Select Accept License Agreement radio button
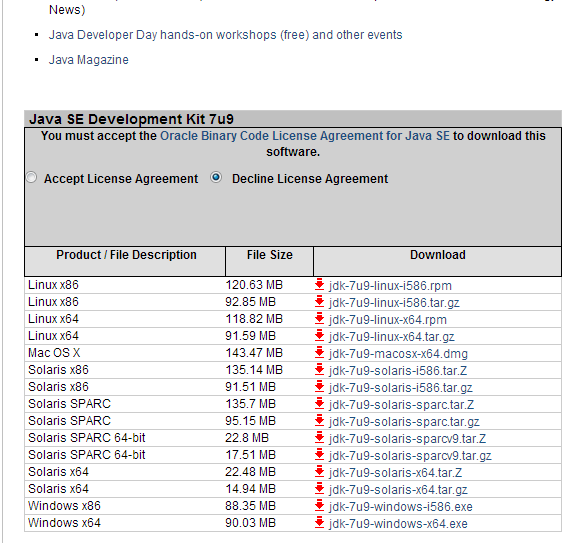The image size is (580, 543). point(31,178)
